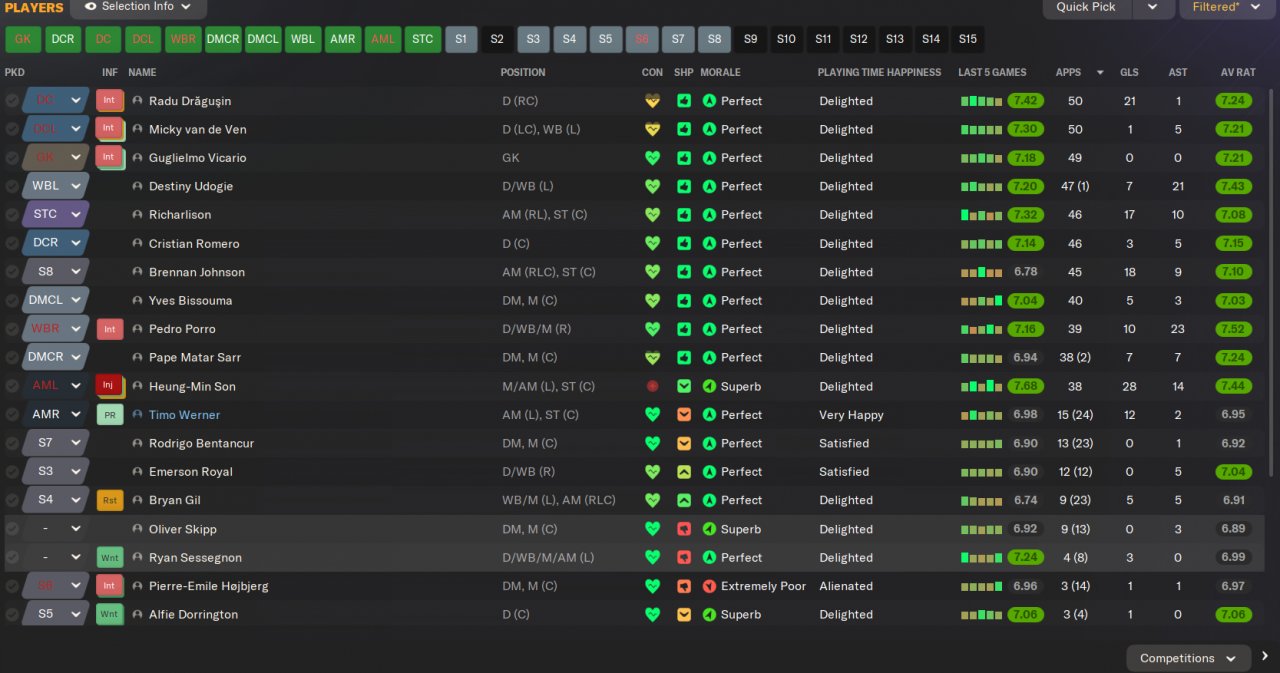Click Richarlison's player profile icon
Viewport: 1280px width, 673px height.
pyautogui.click(x=137, y=215)
